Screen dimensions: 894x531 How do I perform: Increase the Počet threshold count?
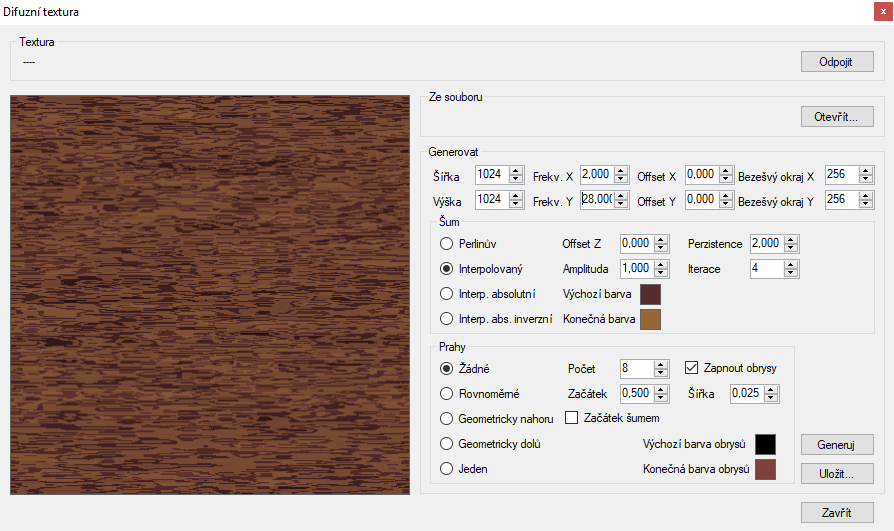(661, 364)
